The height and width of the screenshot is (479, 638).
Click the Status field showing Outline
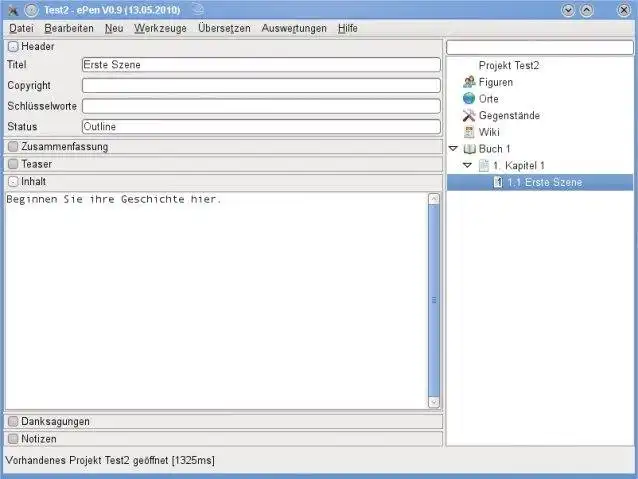261,127
